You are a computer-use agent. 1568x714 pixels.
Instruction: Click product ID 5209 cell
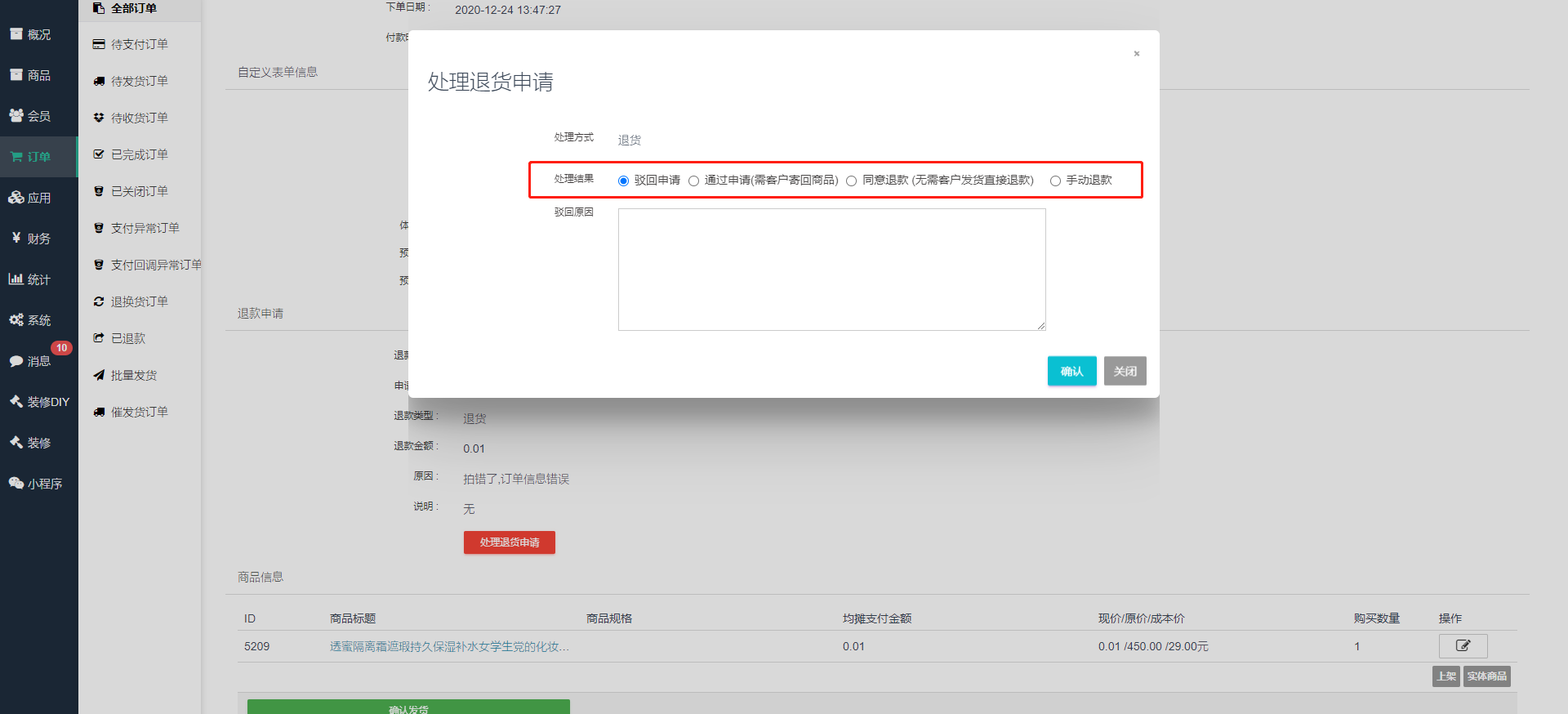pos(256,646)
